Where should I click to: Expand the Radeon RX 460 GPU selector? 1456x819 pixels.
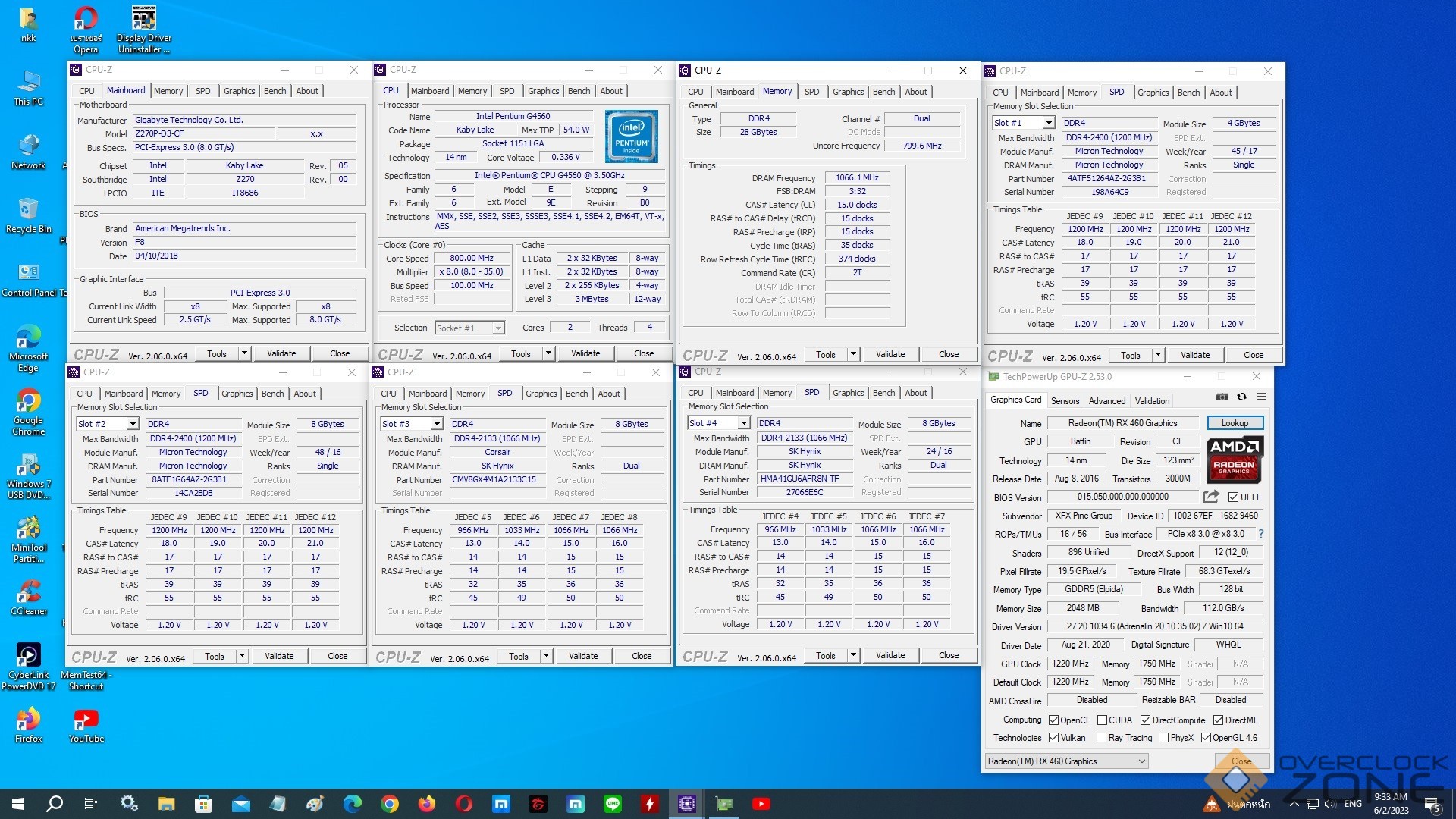(1141, 761)
